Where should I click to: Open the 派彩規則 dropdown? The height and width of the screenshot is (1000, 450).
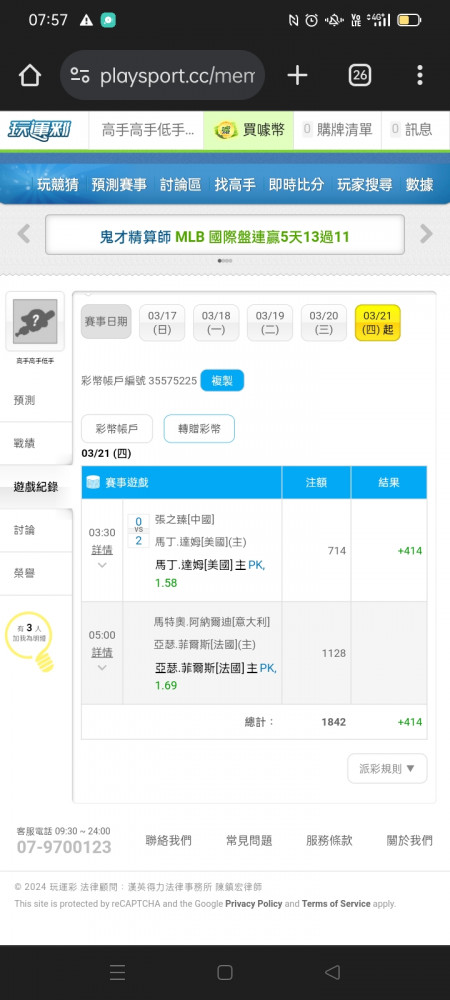pos(387,768)
